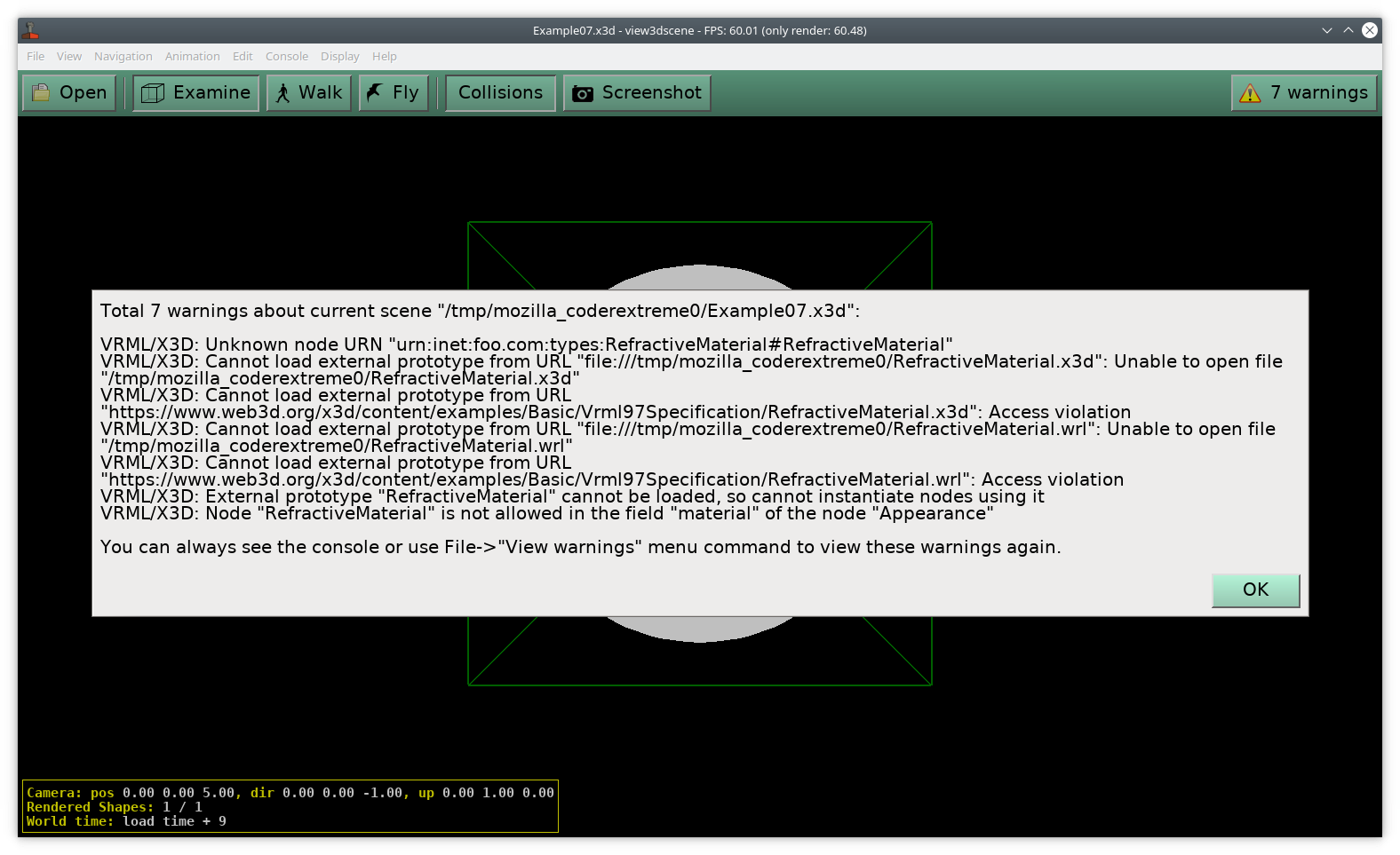Screen dimensions: 1400x855
Task: Click the Open folder icon
Action: tap(41, 93)
